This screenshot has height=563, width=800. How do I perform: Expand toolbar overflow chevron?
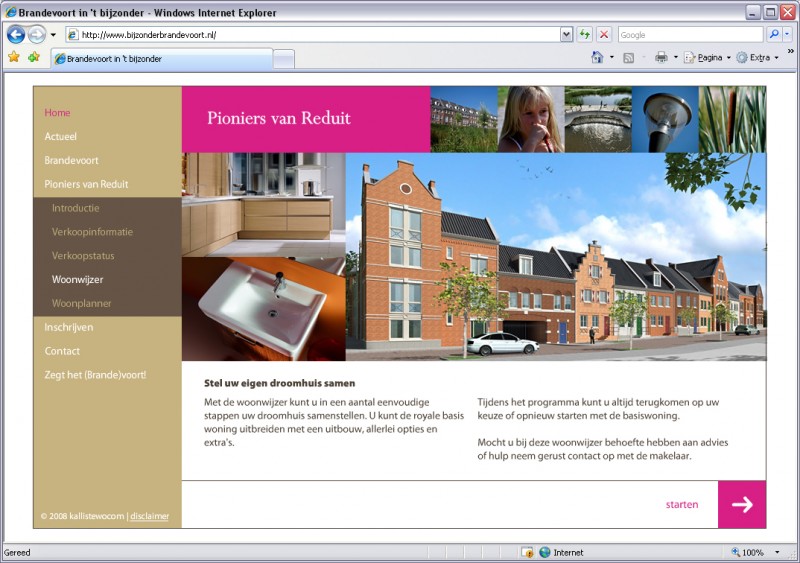point(790,52)
